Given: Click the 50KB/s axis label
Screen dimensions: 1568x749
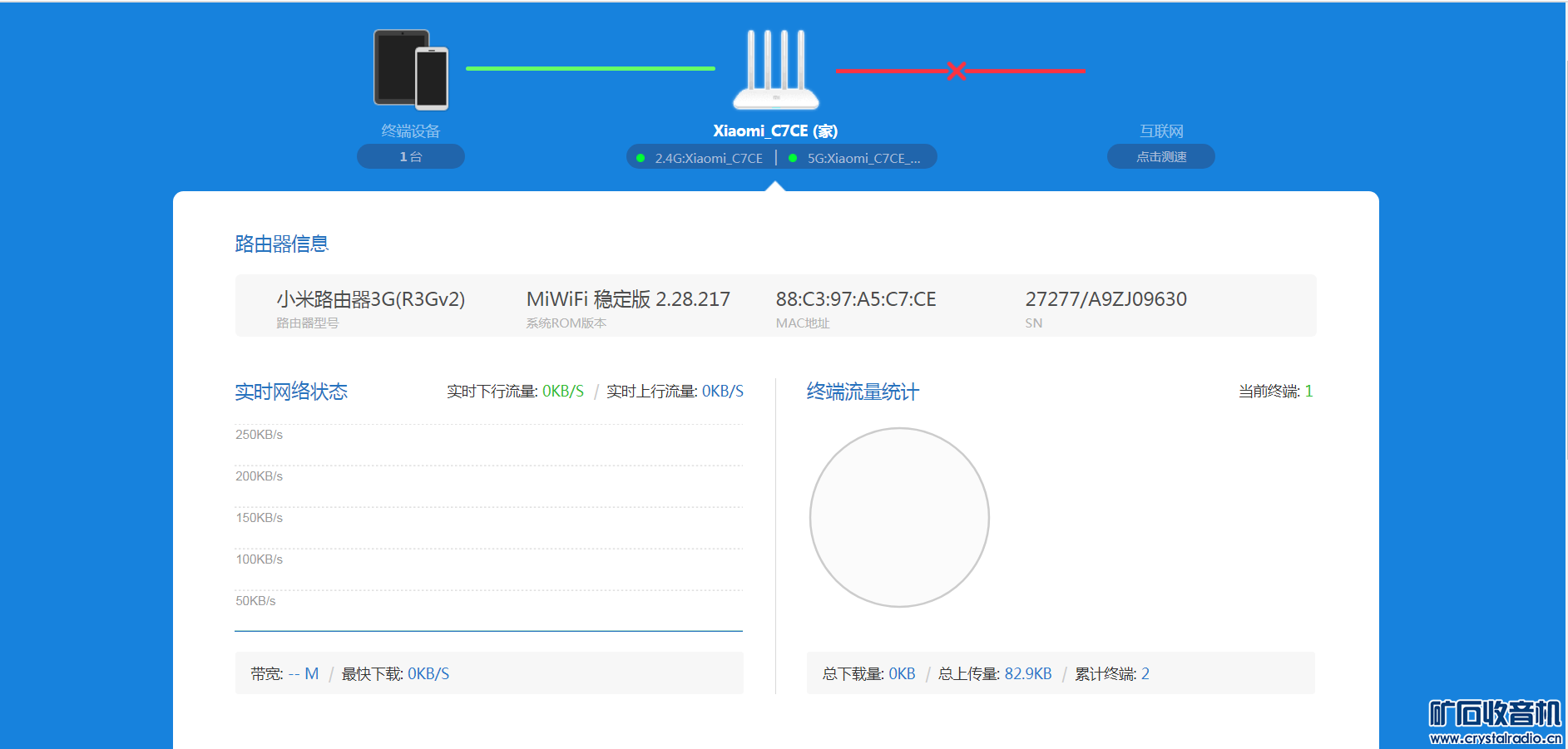Looking at the screenshot, I should coord(255,601).
